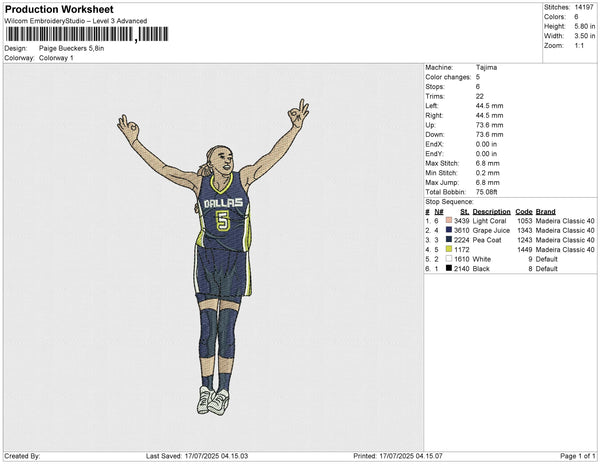Click design name 'Paige Bueckers 5,8in'
The height and width of the screenshot is (464, 600).
click(x=72, y=49)
